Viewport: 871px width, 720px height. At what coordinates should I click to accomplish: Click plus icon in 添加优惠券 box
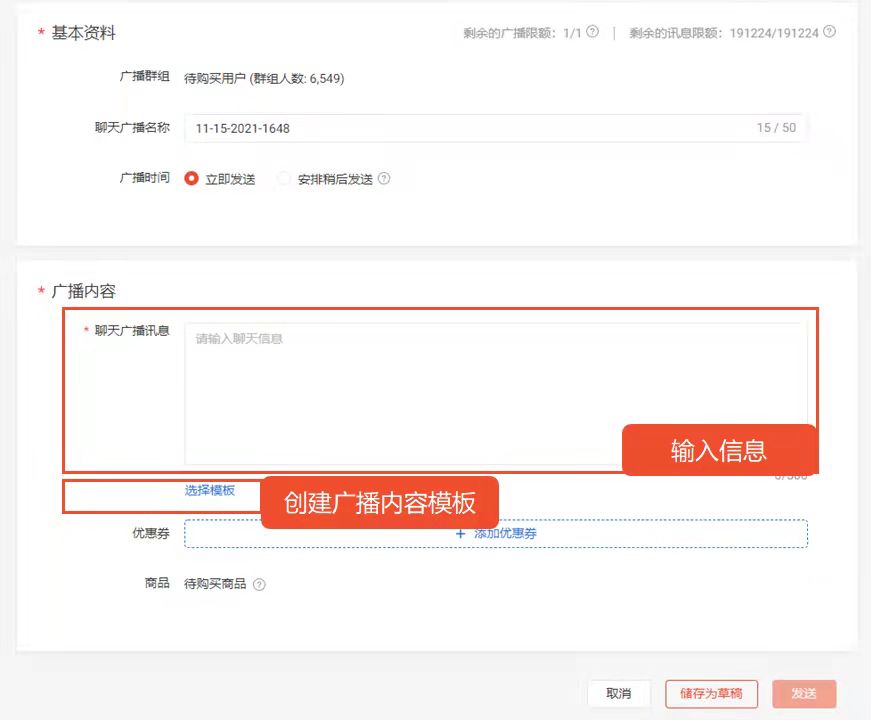460,534
